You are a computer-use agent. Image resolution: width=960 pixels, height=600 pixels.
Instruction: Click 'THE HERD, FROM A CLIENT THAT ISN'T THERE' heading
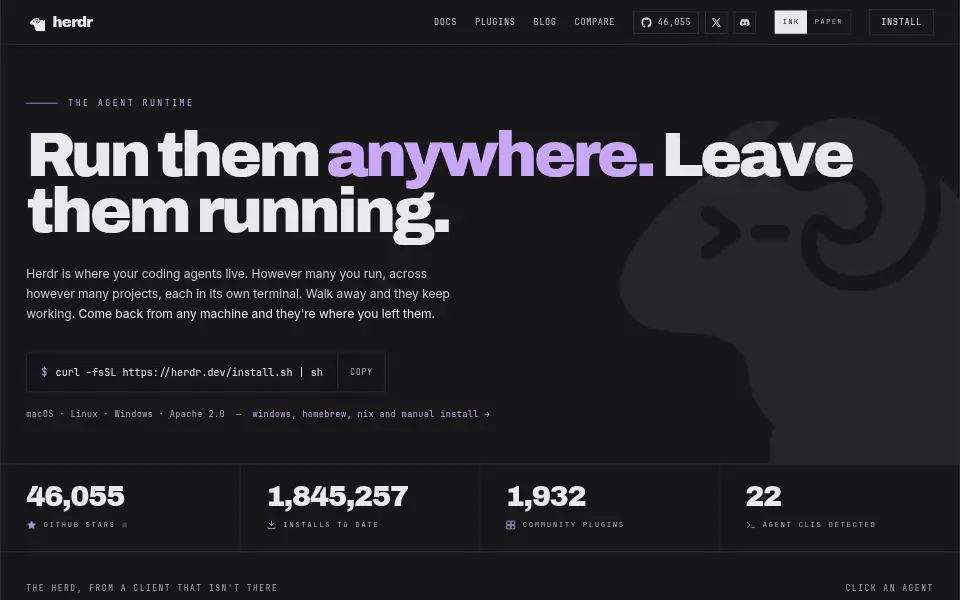click(x=152, y=588)
